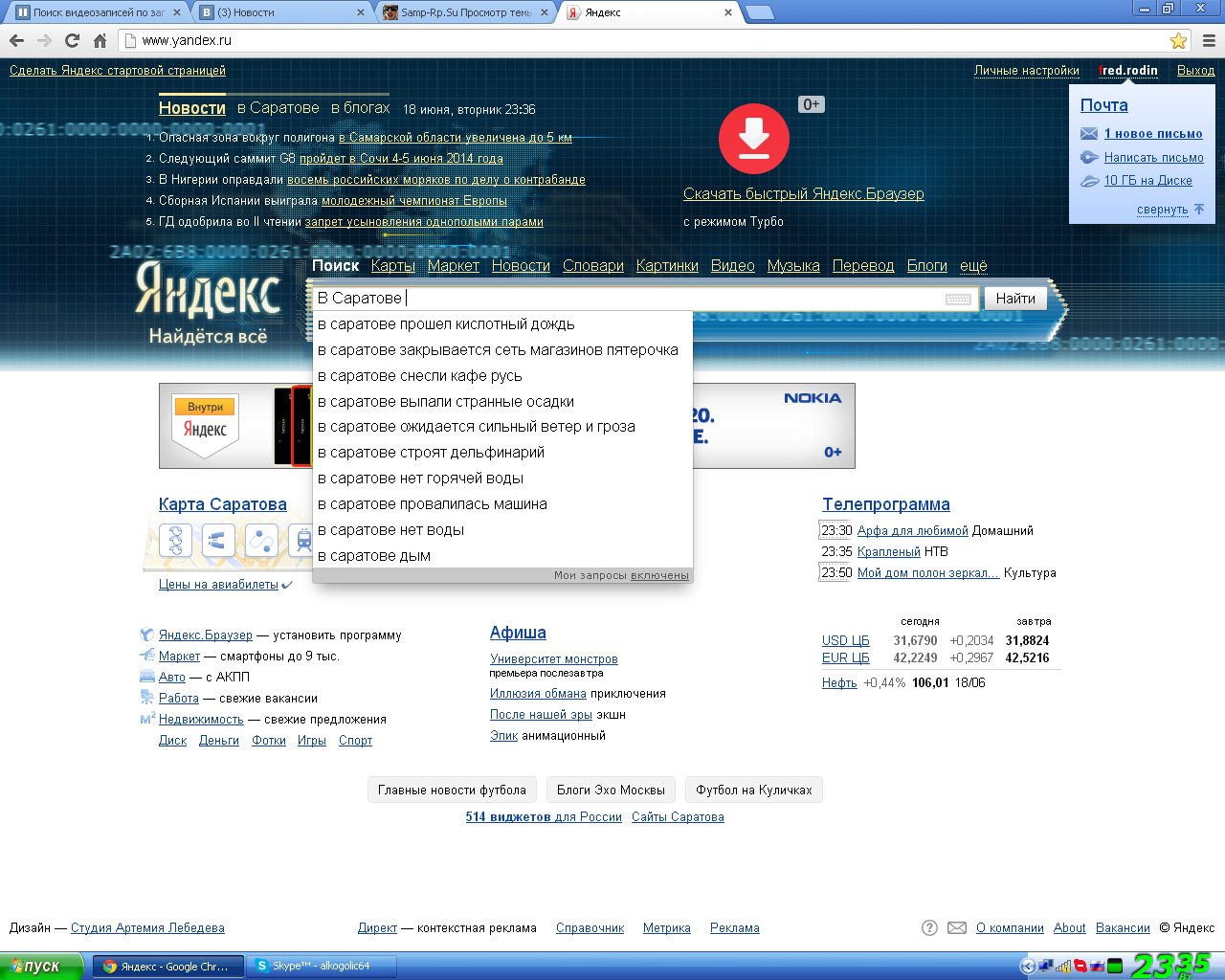
Task: Switch news to в Саратове tab
Action: (x=278, y=108)
